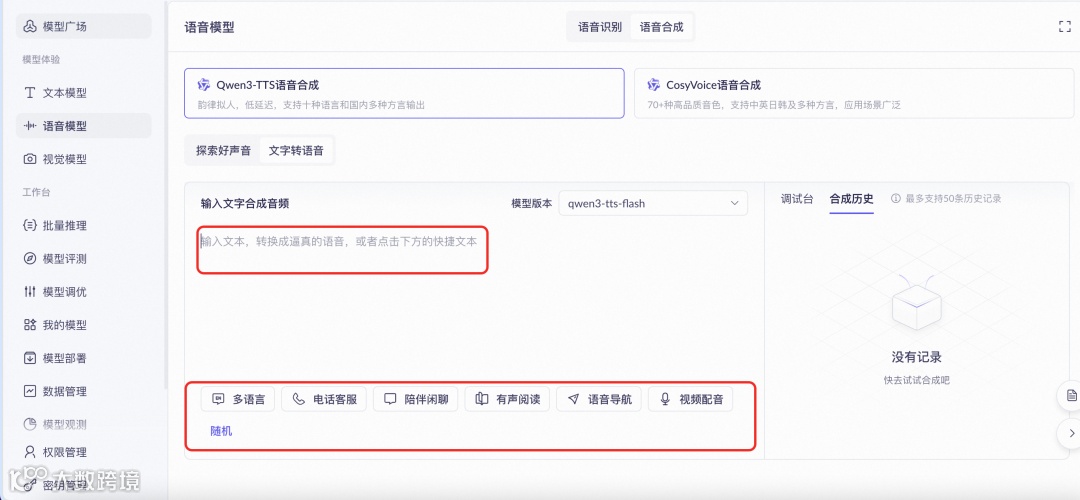Switch to the 调试台 tab
Screen dimensions: 1080x500
pos(797,199)
